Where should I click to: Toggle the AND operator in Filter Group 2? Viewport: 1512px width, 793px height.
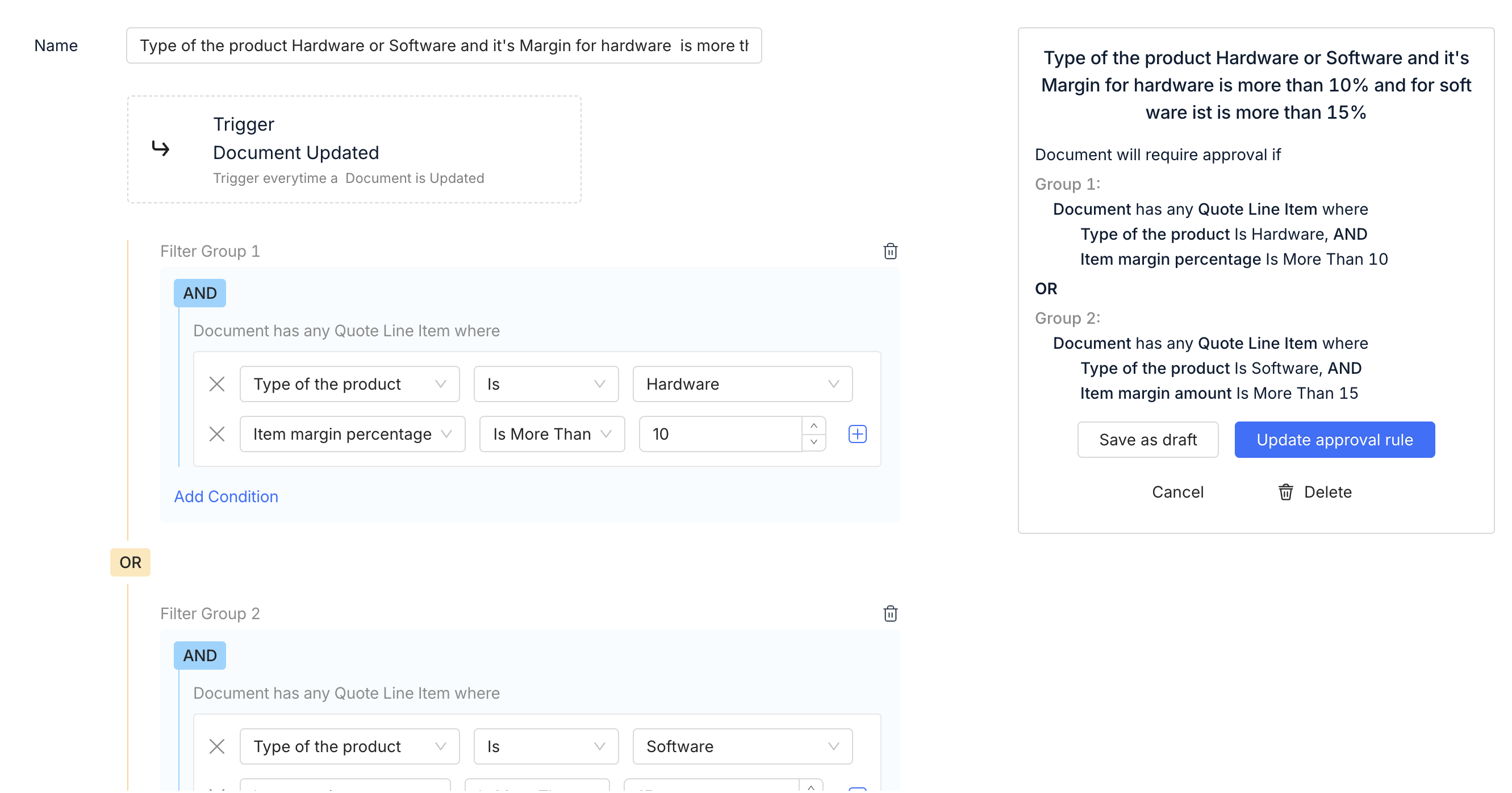pyautogui.click(x=199, y=655)
